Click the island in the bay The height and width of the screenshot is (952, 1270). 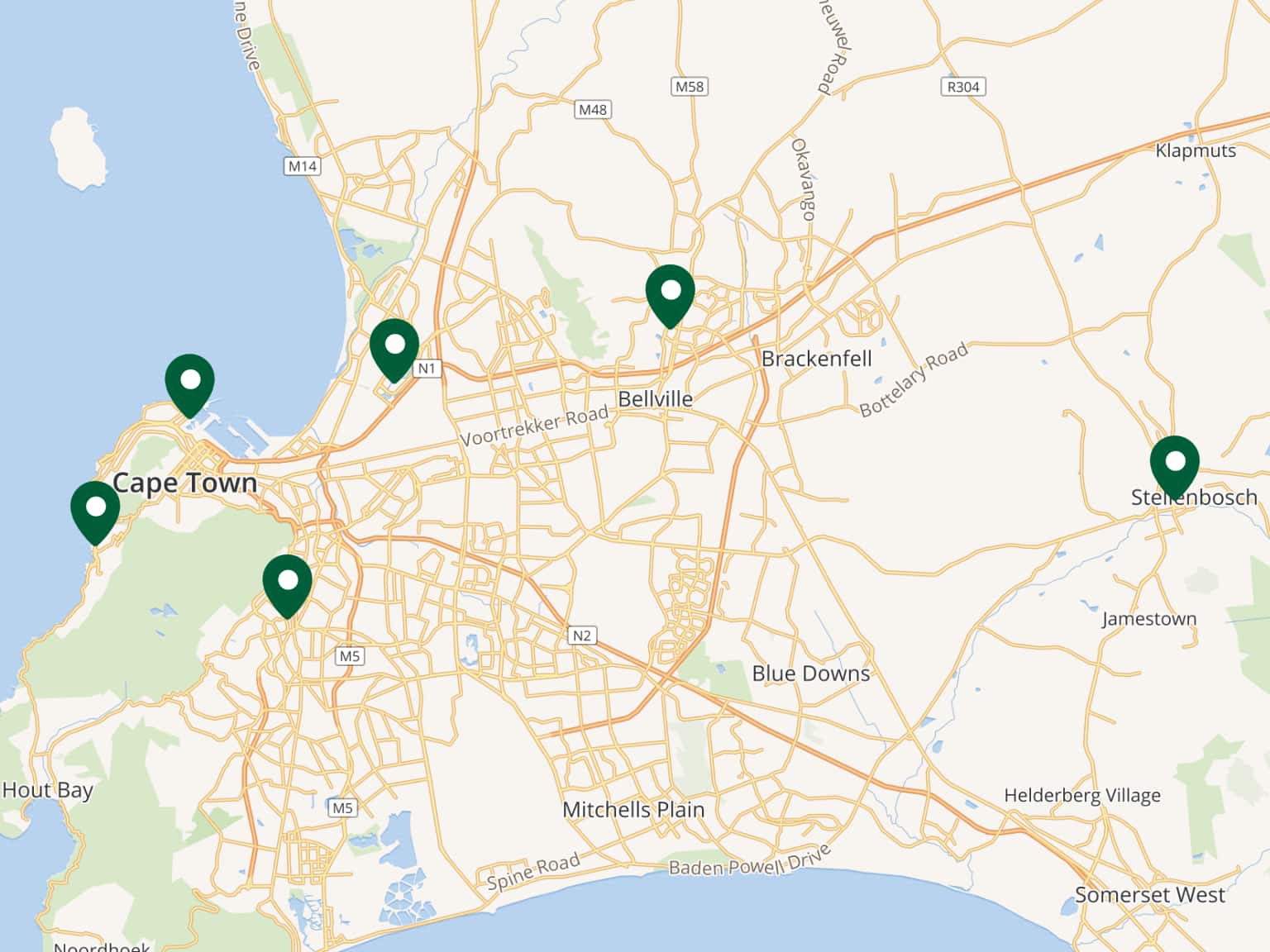coord(79,149)
